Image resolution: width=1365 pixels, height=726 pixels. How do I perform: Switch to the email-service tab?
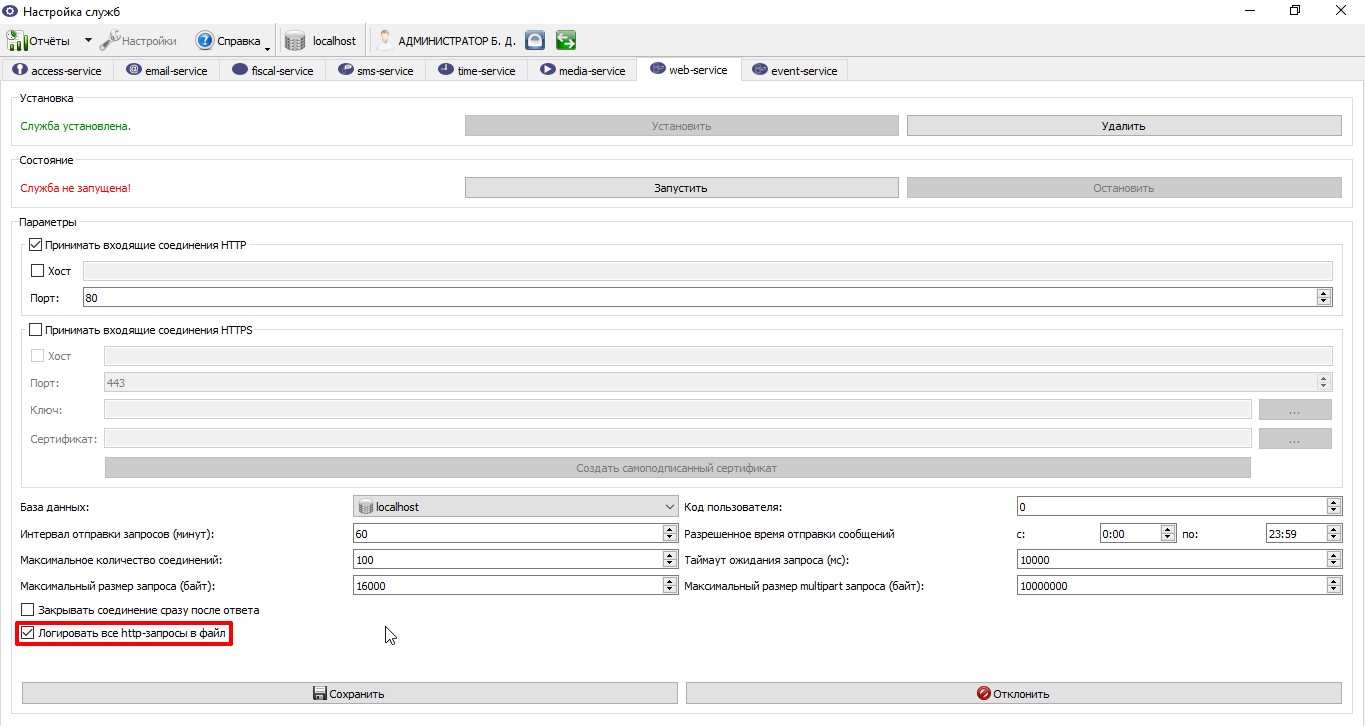point(166,70)
